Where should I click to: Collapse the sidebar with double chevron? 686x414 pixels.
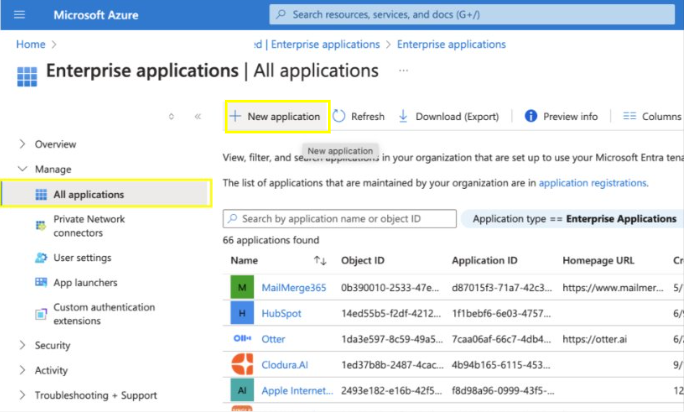(x=197, y=117)
